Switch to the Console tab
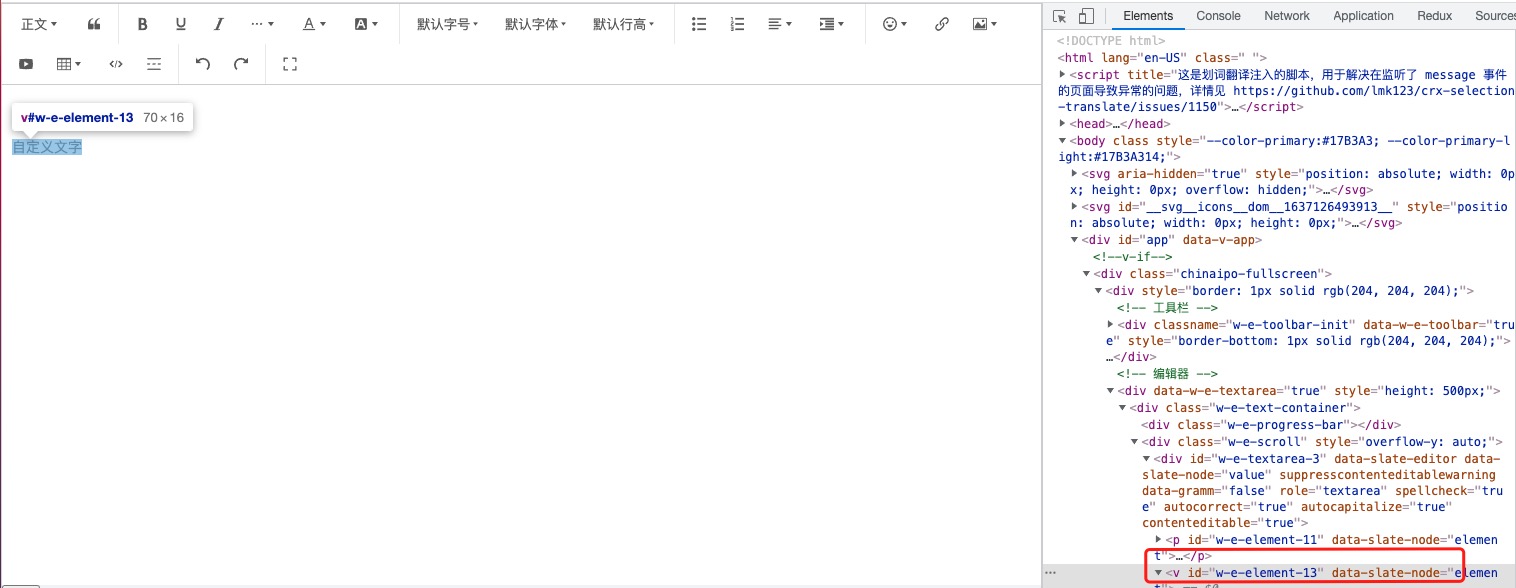The width and height of the screenshot is (1516, 588). click(1218, 15)
